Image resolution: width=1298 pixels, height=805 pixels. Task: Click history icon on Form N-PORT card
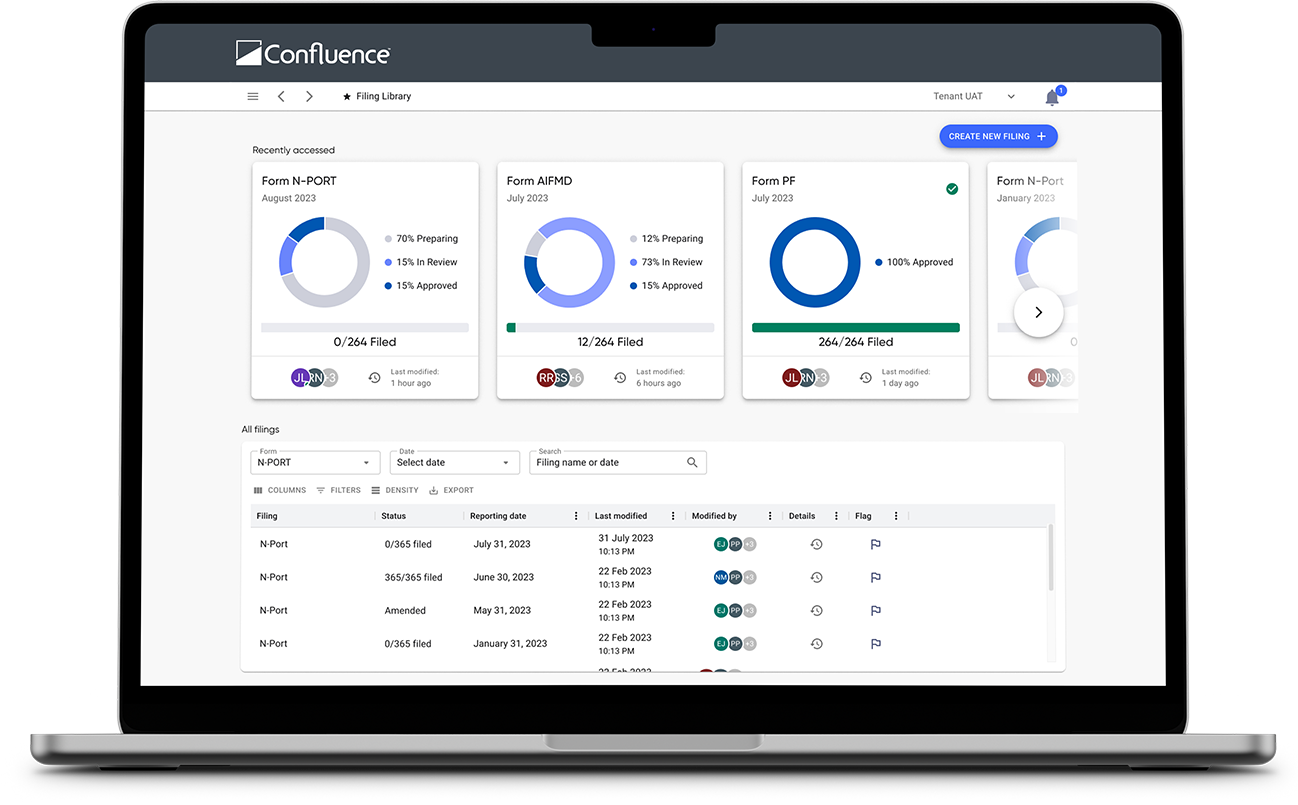tap(374, 378)
